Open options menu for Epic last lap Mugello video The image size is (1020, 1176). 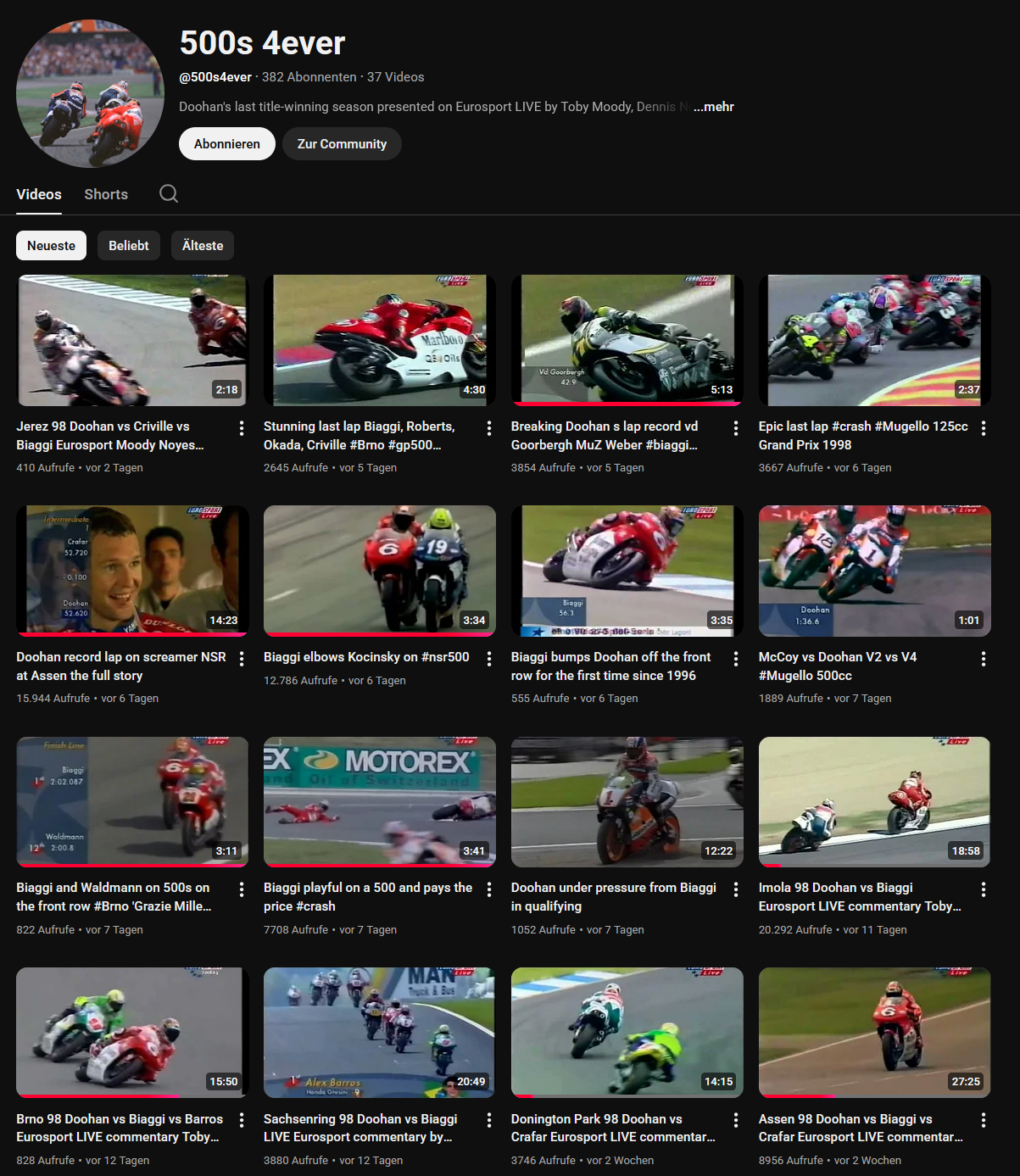984,428
